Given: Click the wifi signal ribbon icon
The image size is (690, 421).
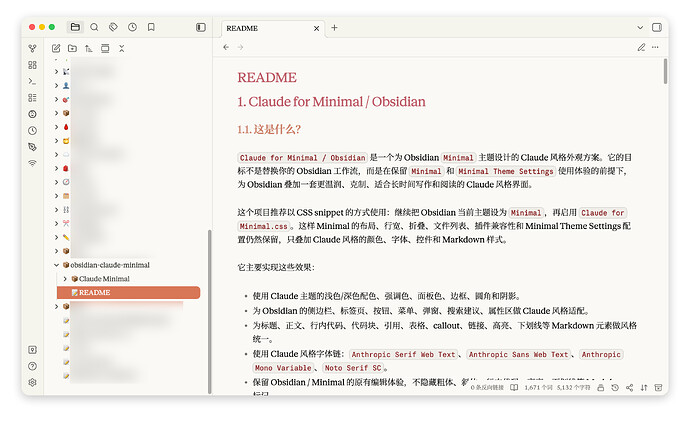Looking at the screenshot, I should (x=32, y=163).
